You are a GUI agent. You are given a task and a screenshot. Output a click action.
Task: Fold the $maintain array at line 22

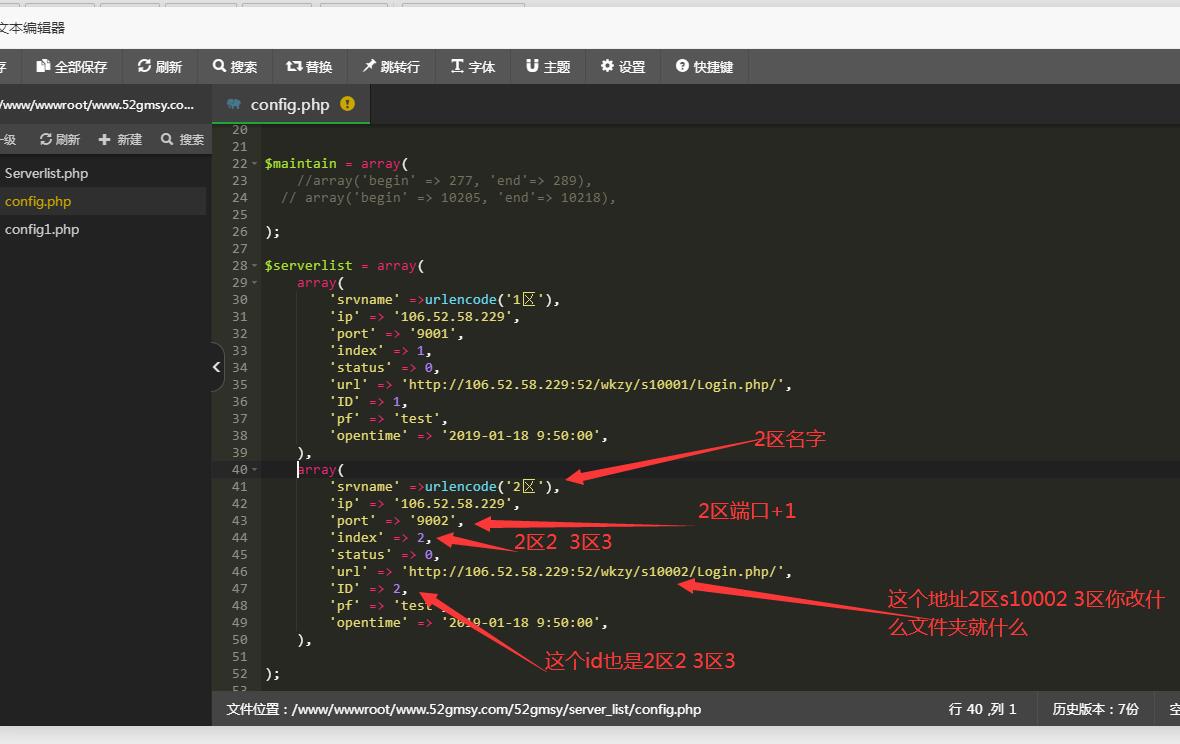point(255,164)
